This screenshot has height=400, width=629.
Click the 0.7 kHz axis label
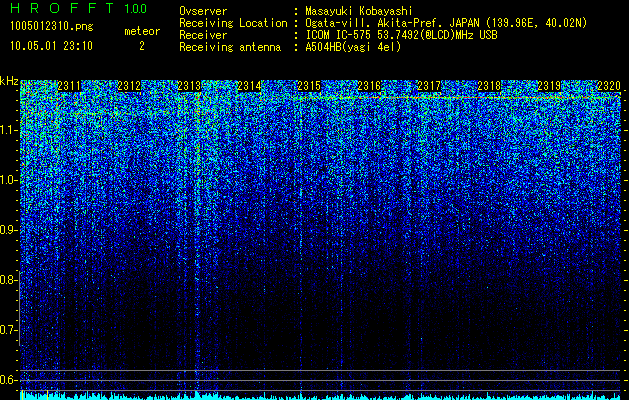8,330
